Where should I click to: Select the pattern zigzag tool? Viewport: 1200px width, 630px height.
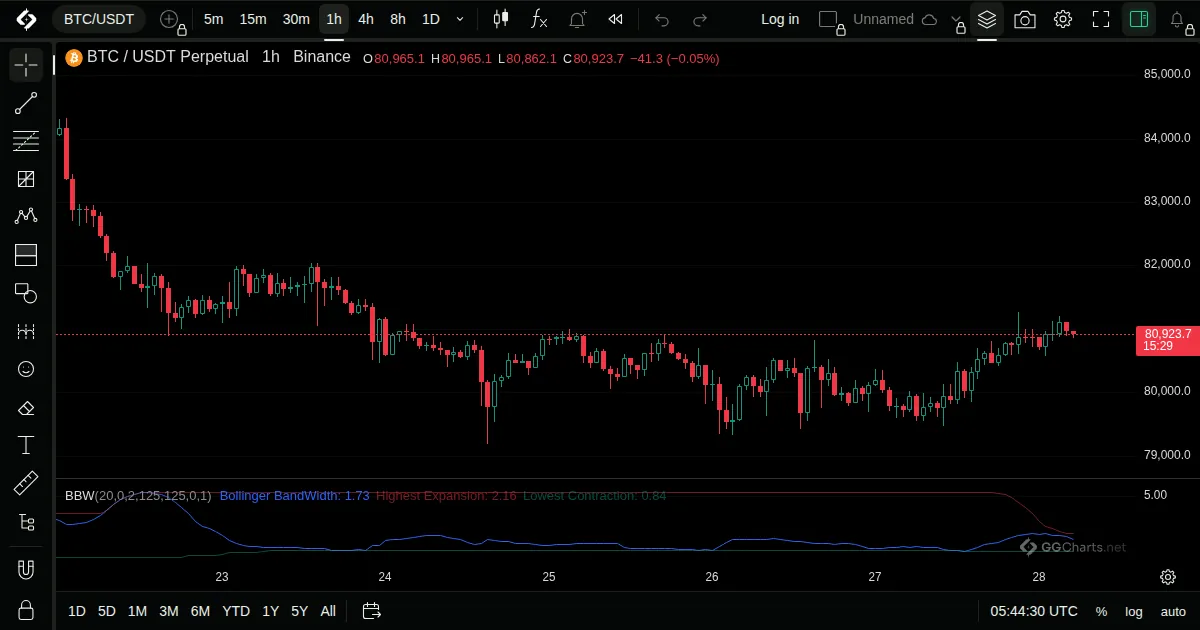coord(26,217)
